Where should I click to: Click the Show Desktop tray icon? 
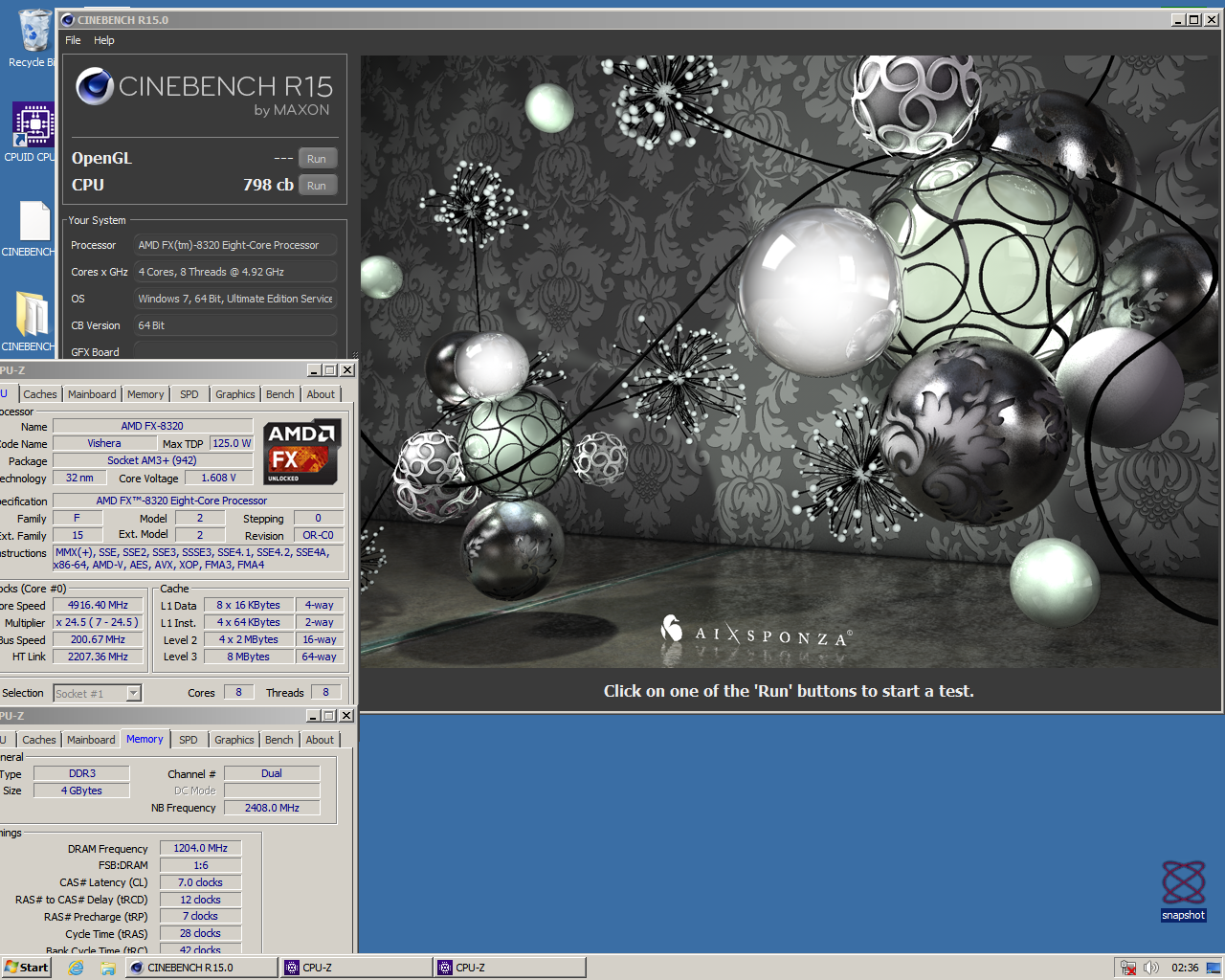pos(1214,968)
